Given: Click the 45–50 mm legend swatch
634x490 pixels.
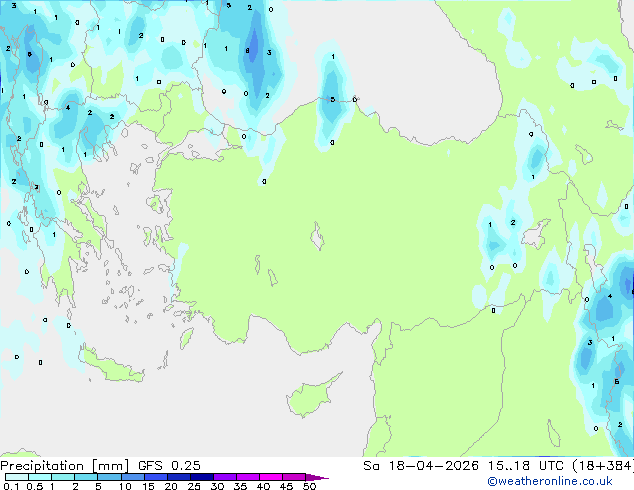Looking at the screenshot, I should tap(294, 477).
